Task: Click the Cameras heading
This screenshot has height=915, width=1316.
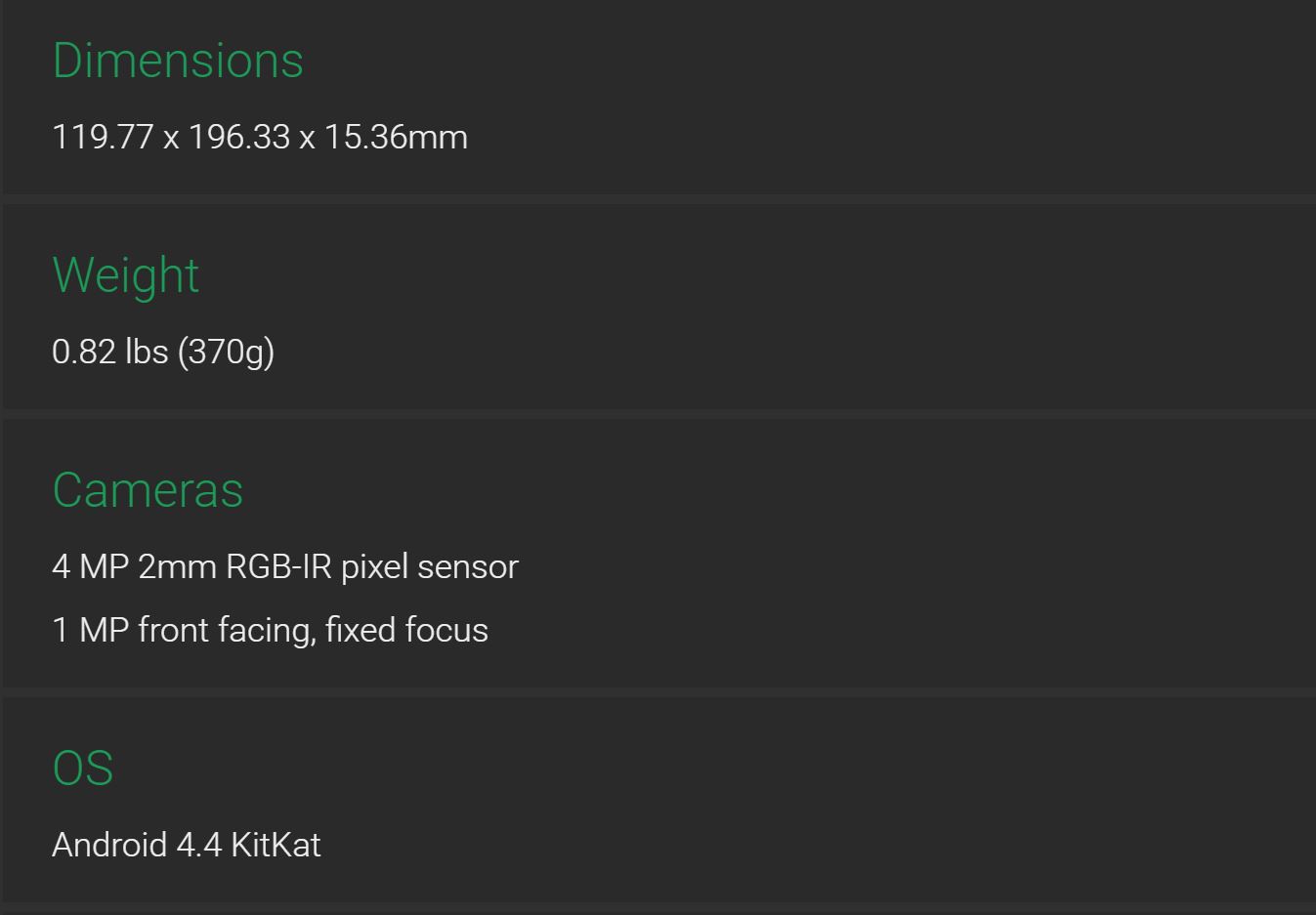Action: tap(148, 490)
